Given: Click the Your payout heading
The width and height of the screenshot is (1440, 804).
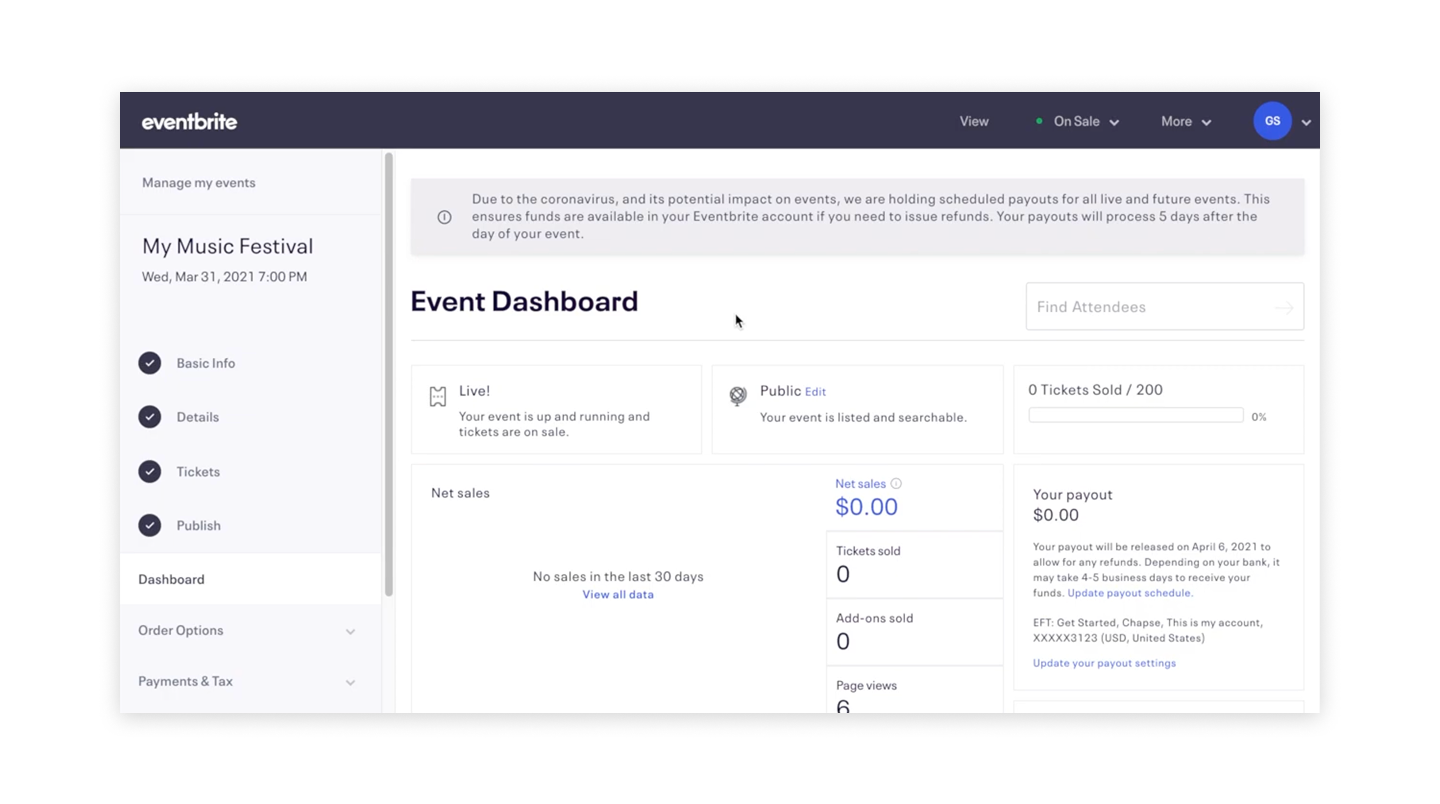Looking at the screenshot, I should [x=1072, y=494].
